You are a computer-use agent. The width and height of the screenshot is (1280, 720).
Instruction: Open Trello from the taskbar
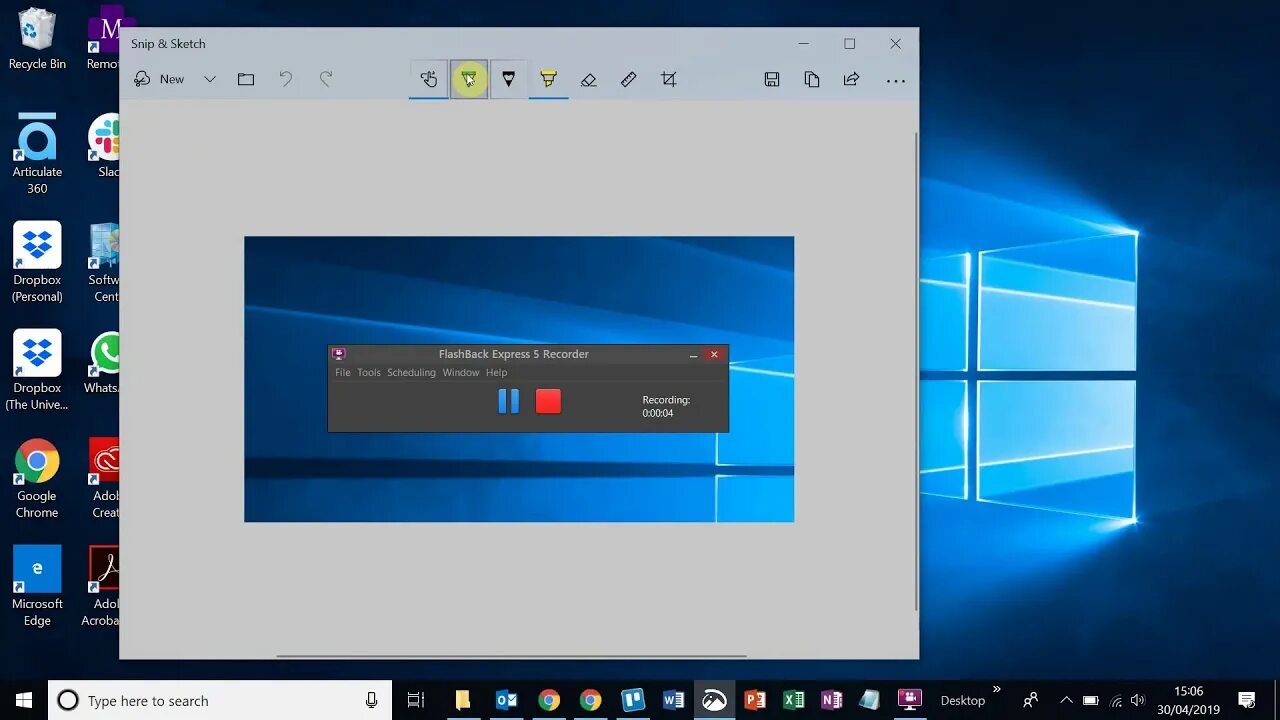(632, 700)
